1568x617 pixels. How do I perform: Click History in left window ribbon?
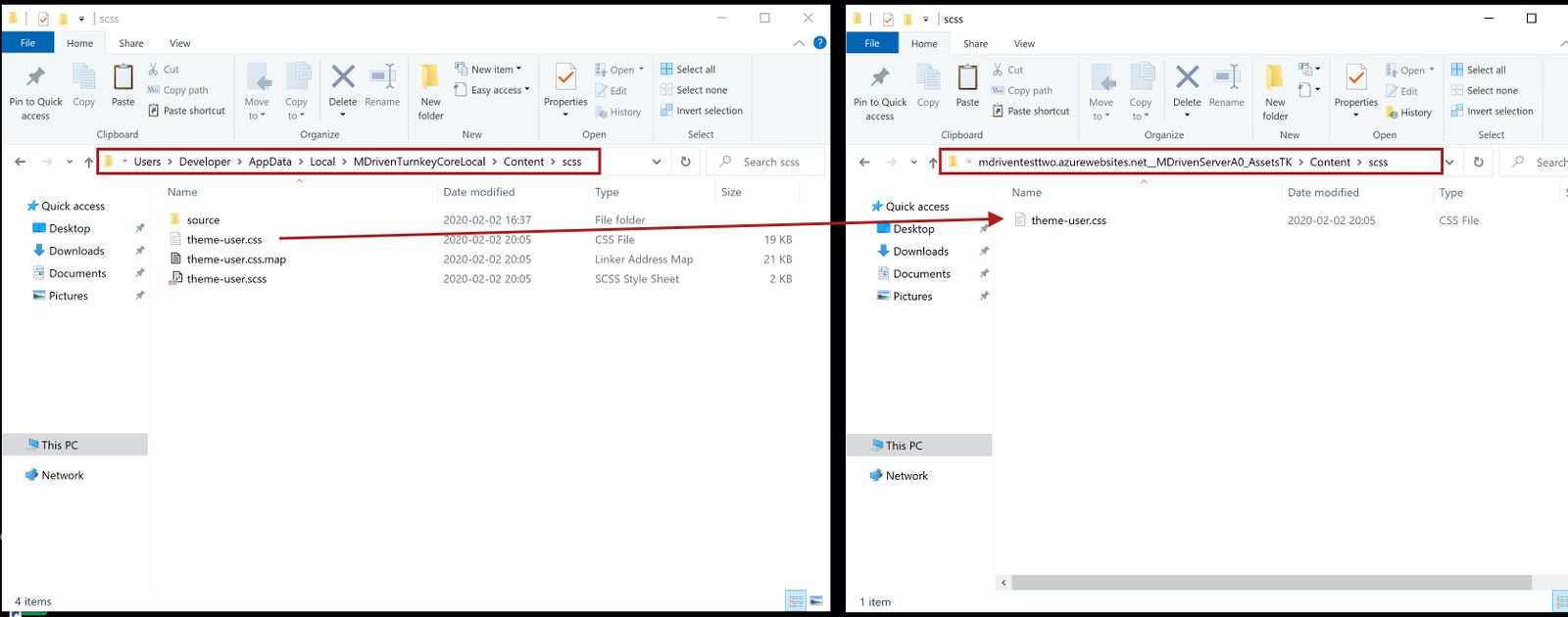618,112
